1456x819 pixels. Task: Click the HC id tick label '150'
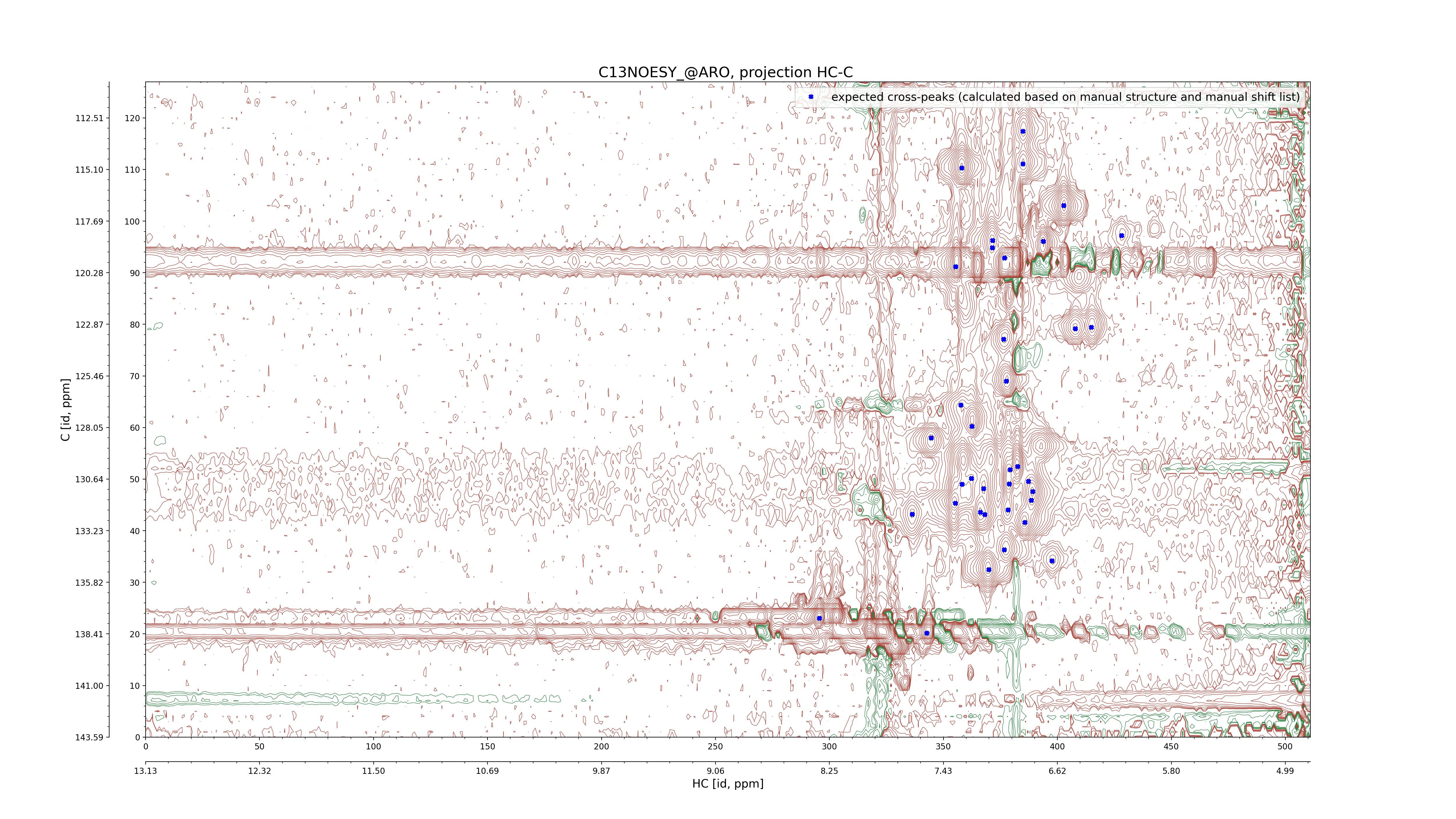(487, 747)
